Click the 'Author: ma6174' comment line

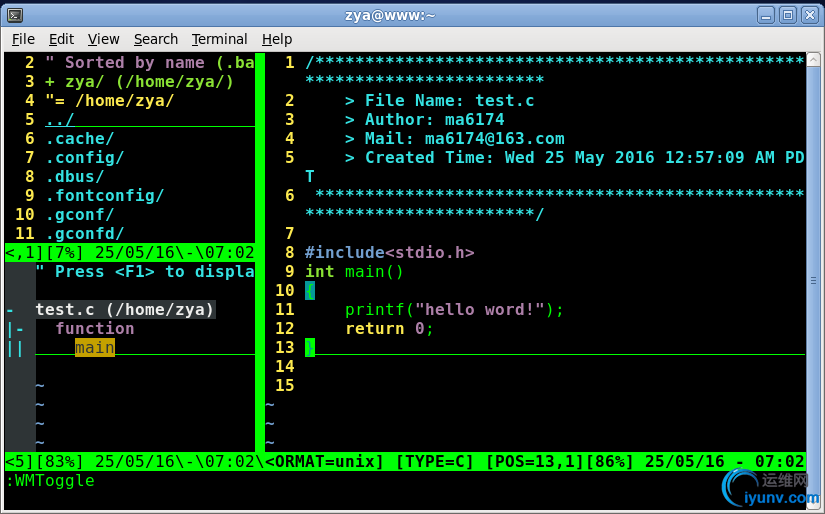tap(424, 119)
